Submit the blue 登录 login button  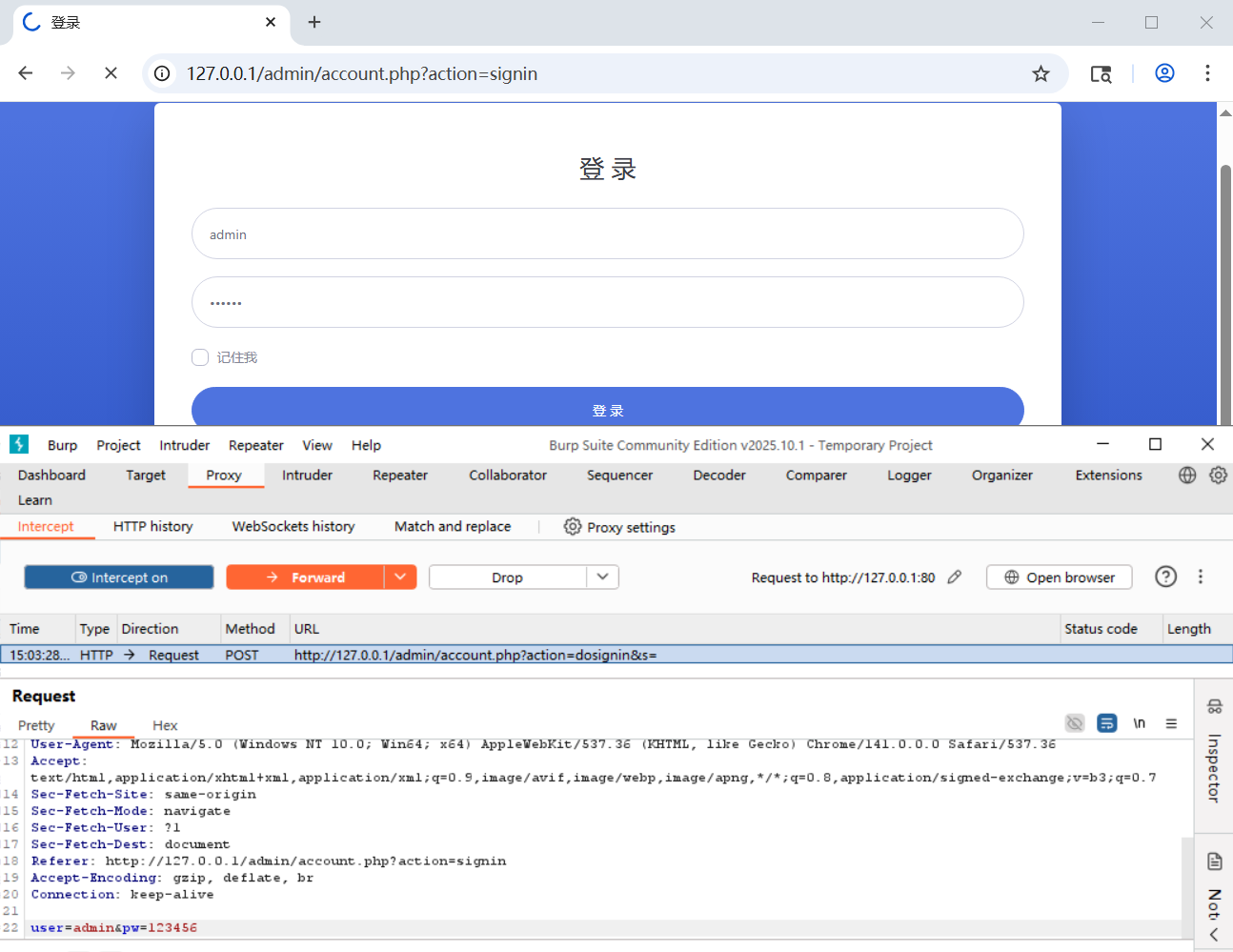pyautogui.click(x=608, y=407)
